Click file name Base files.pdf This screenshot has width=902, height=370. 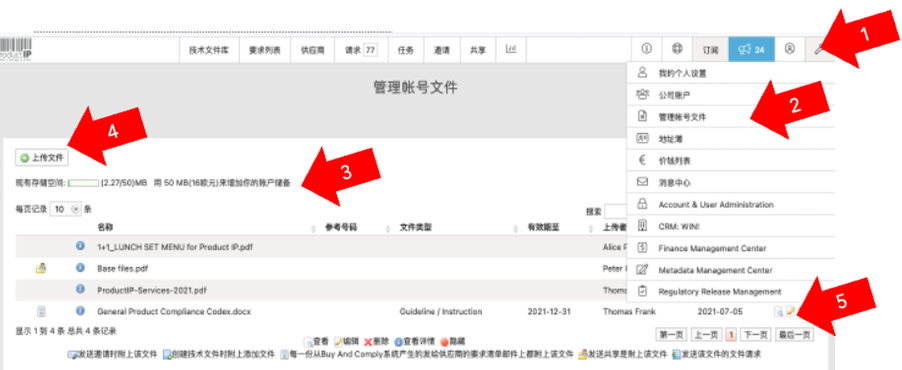click(x=124, y=268)
